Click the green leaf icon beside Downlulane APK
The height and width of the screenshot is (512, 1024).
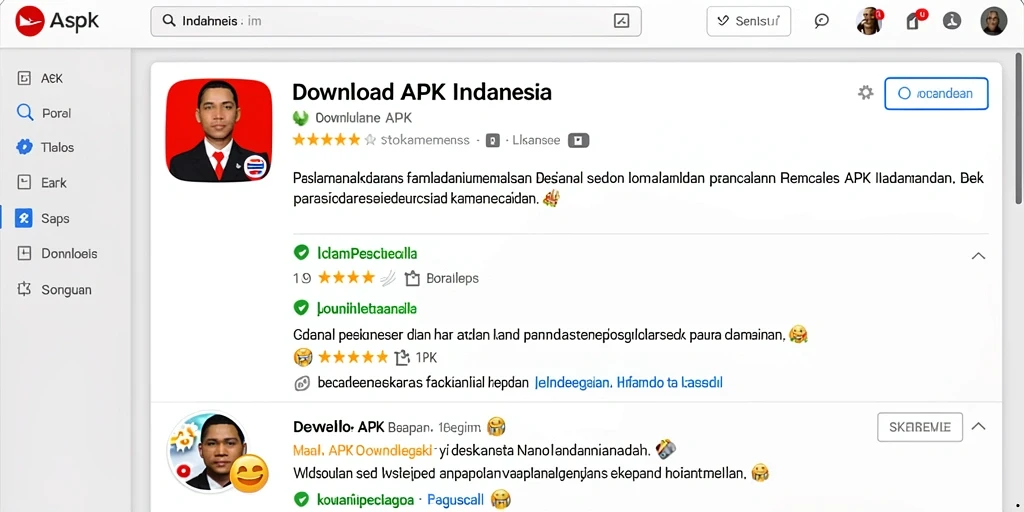pyautogui.click(x=300, y=118)
